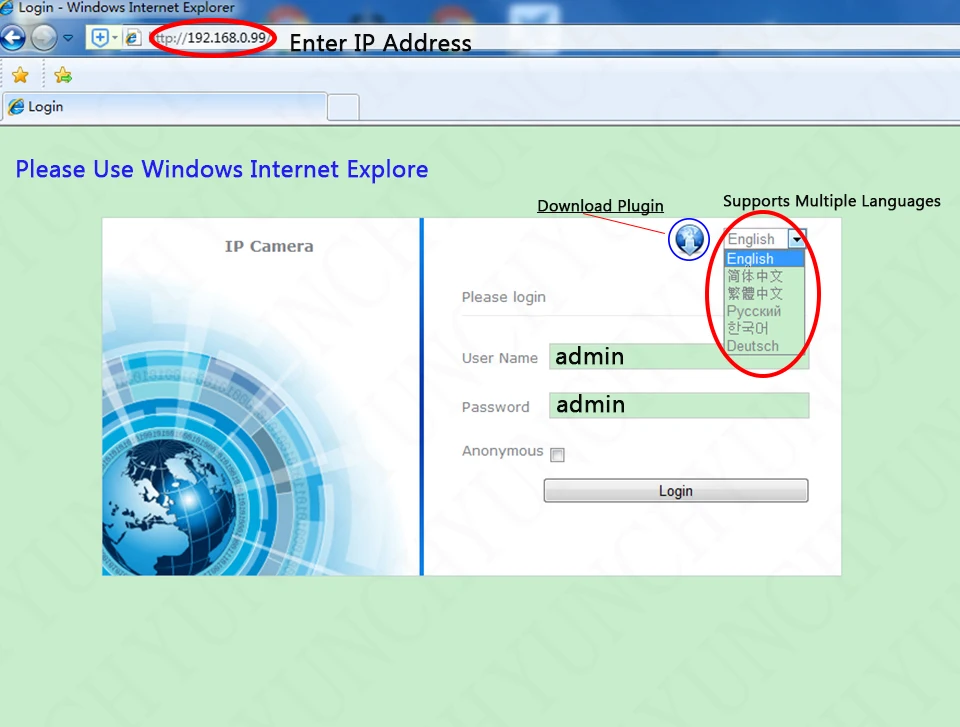Click the Internet Explorer page icon in address bar
960x727 pixels.
pyautogui.click(x=132, y=38)
